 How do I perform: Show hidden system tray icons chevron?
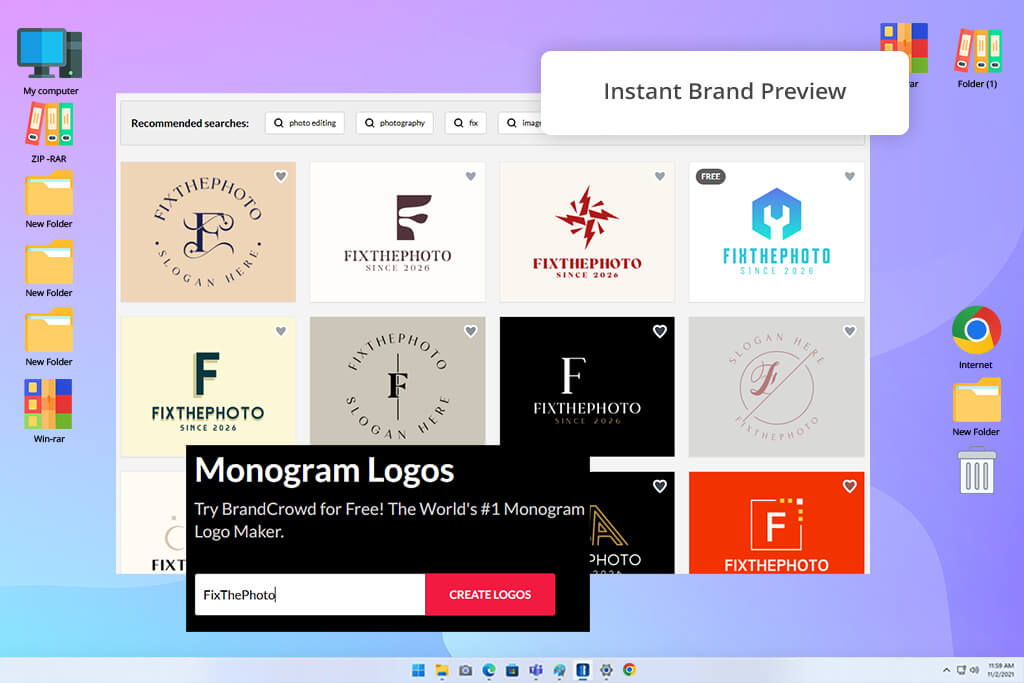click(946, 670)
